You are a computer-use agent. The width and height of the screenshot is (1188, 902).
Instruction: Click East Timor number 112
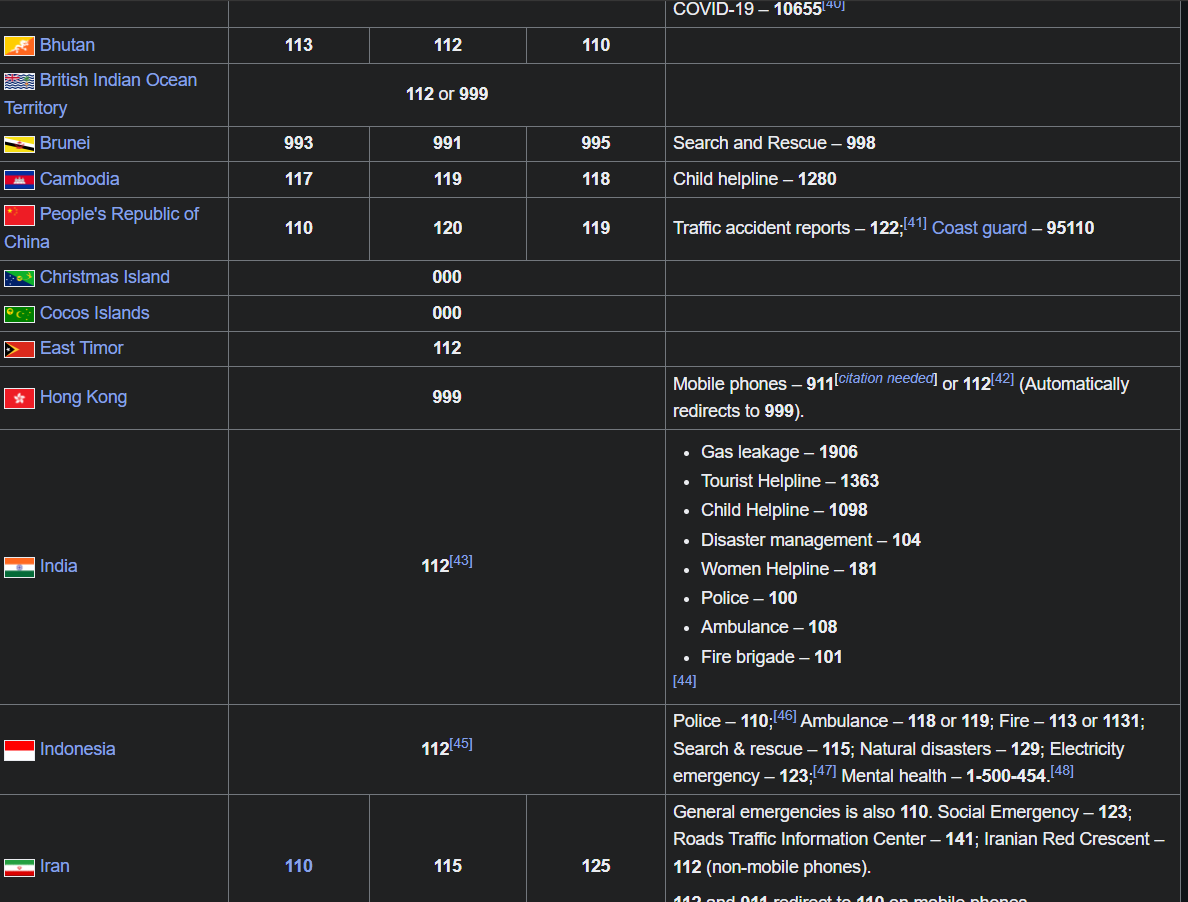(x=447, y=348)
